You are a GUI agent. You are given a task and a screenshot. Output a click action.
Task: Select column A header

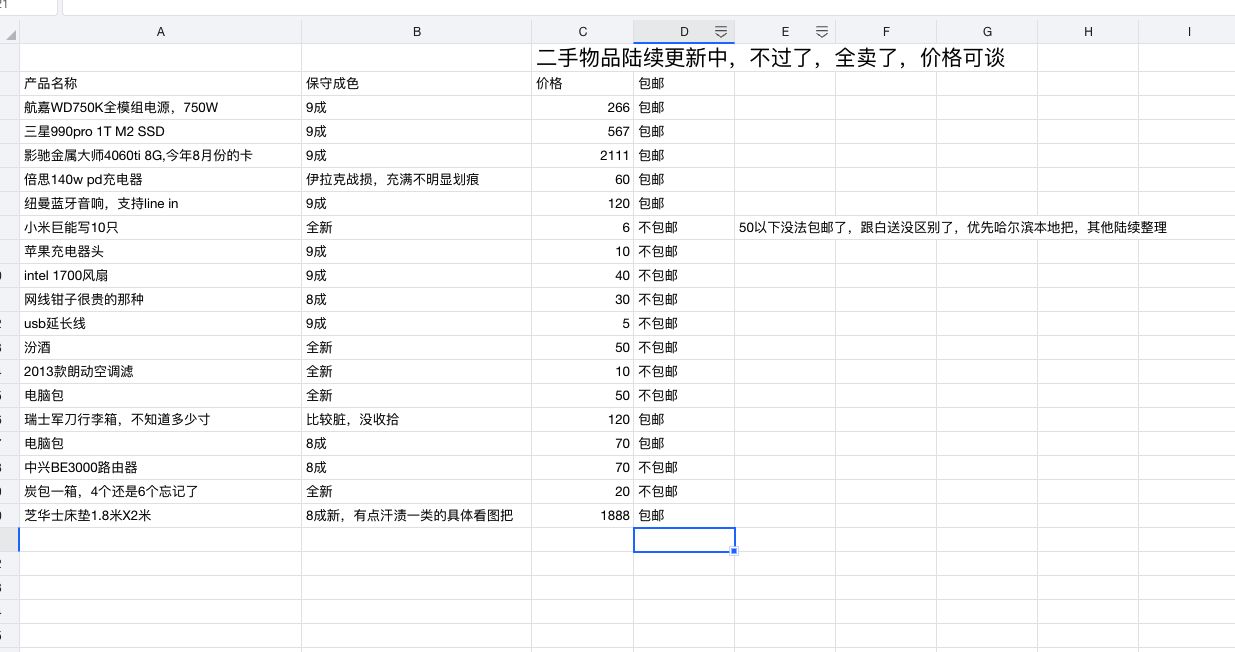[160, 31]
